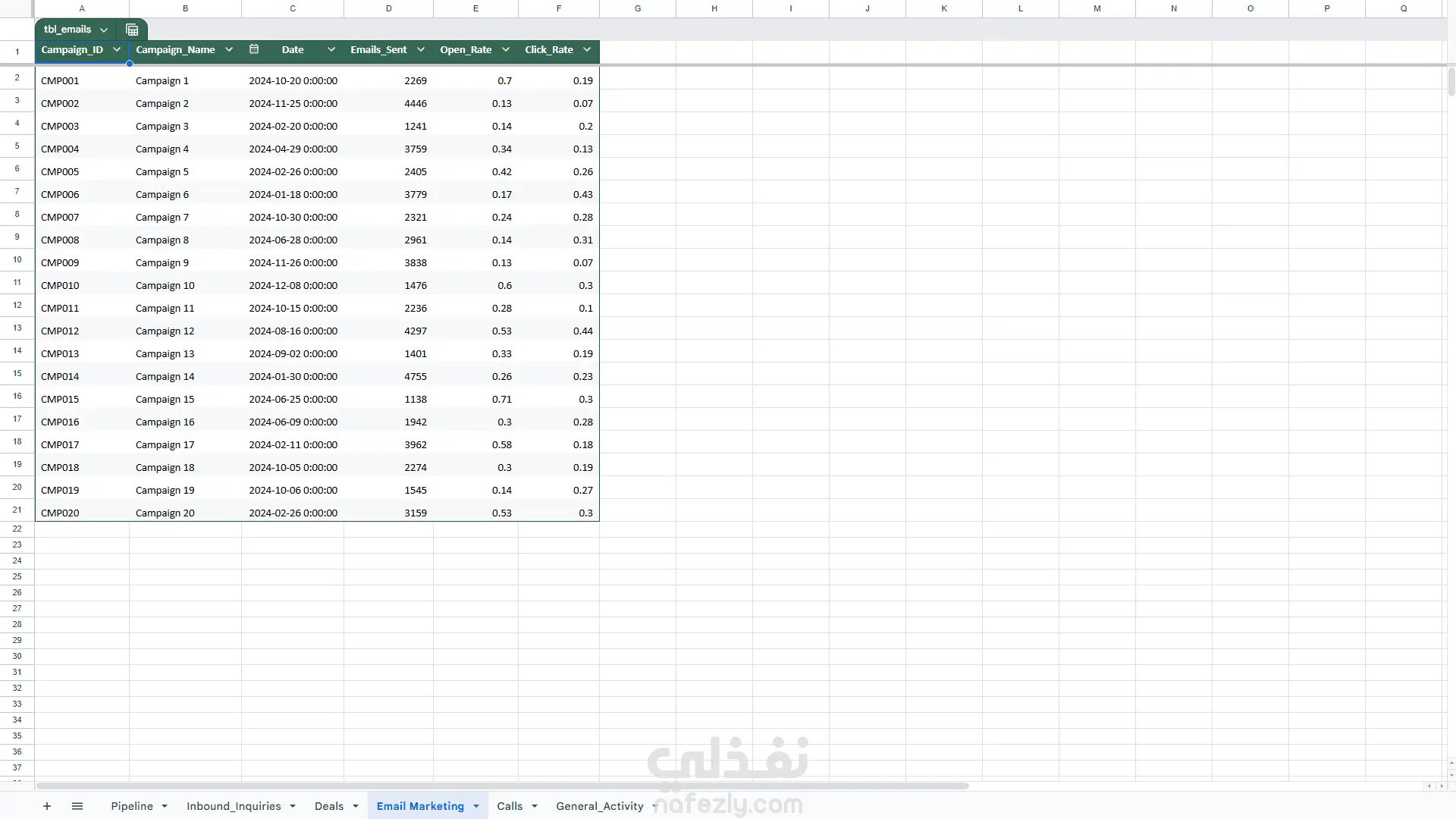
Task: Open the Campaign_ID column dropdown
Action: [117, 49]
